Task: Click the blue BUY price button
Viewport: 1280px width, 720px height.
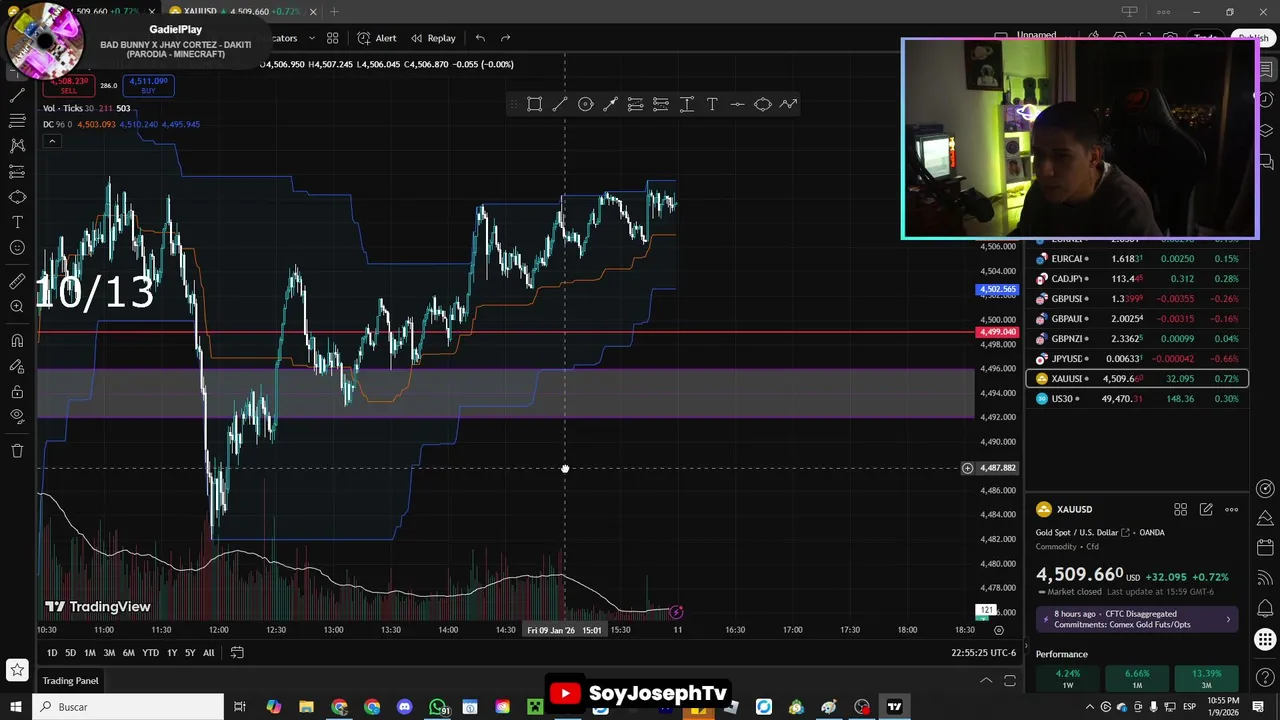Action: click(148, 86)
